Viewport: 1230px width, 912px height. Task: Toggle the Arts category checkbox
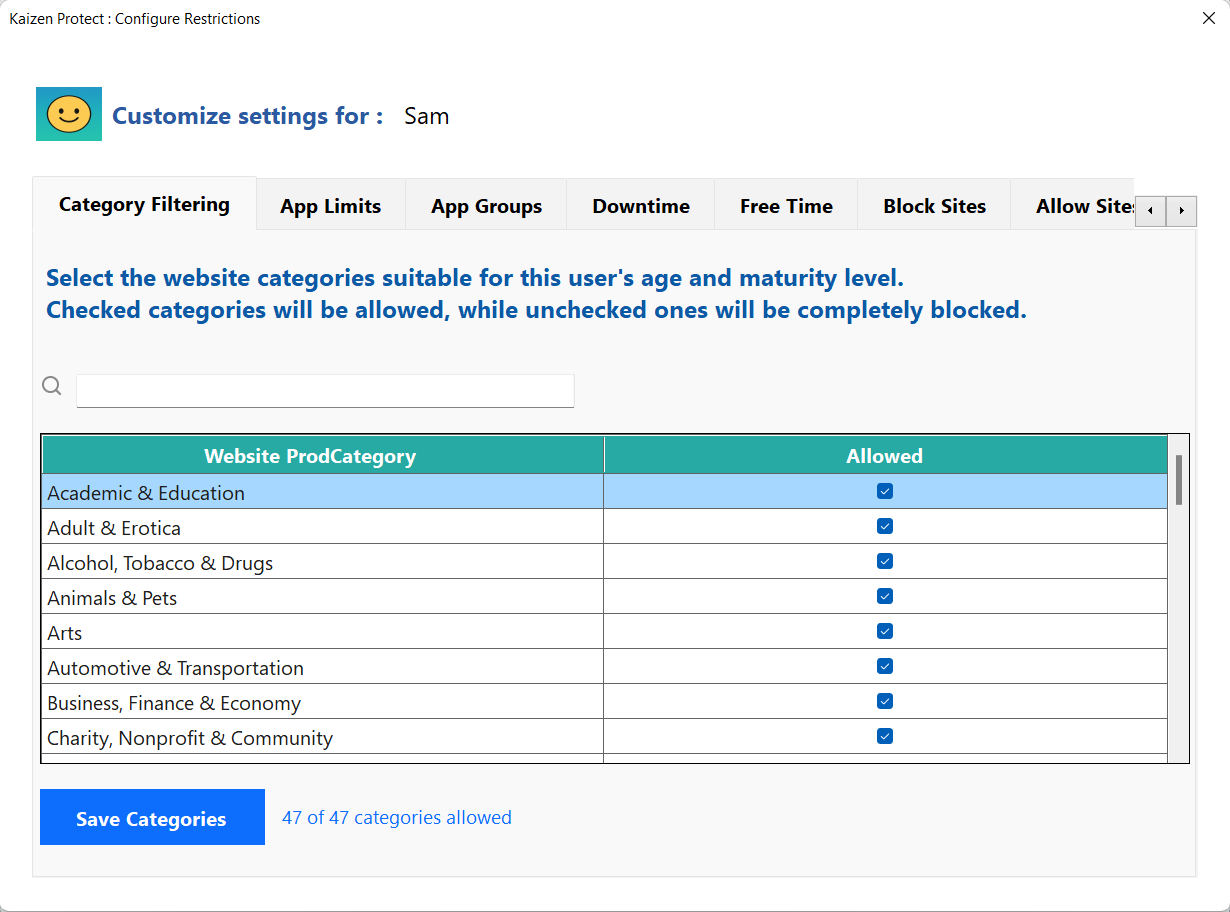884,631
